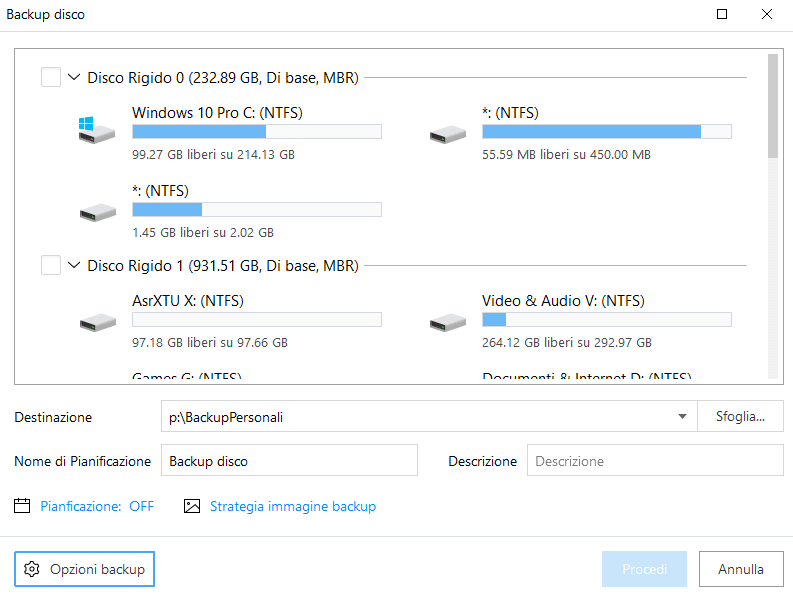Click the 2.02 GB NTFS partition icon
Image resolution: width=793 pixels, height=601 pixels.
pyautogui.click(x=98, y=211)
